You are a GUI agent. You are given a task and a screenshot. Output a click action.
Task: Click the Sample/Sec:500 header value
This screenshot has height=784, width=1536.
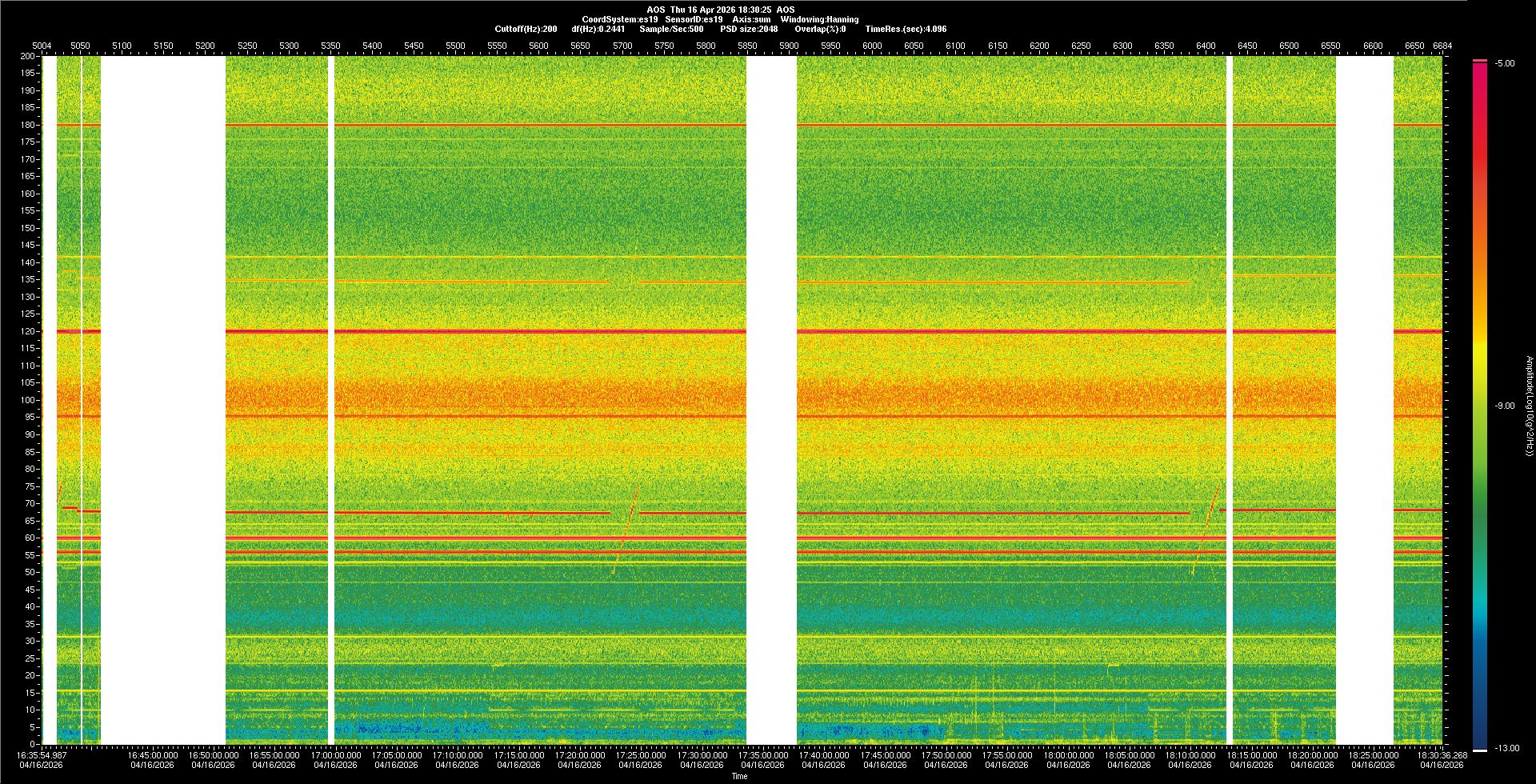pyautogui.click(x=671, y=29)
